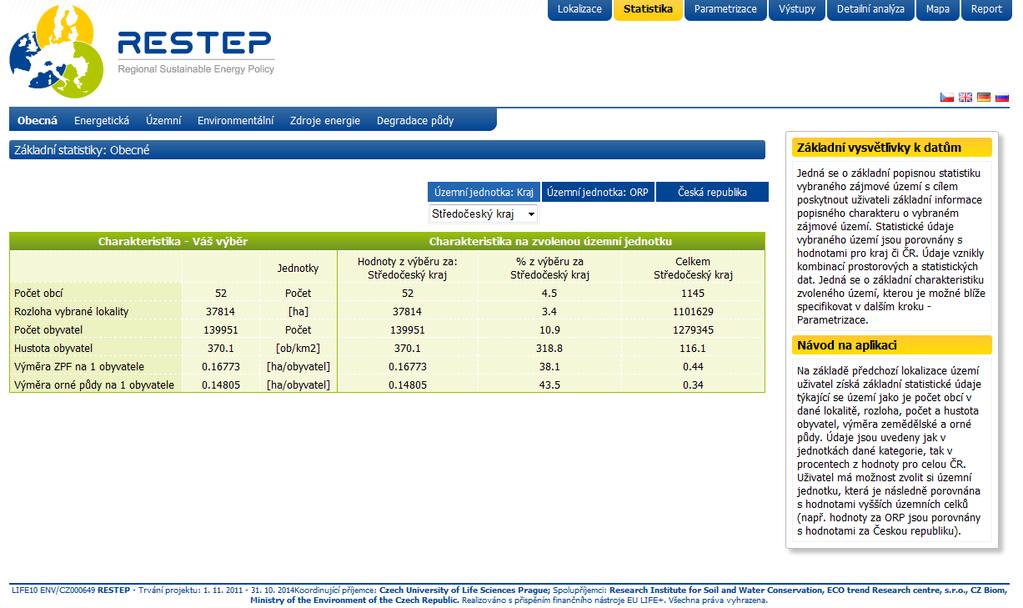Click the 'Základní vysvětlivky k datům' sidebar heading
This screenshot has width=1023, height=608.
tap(891, 147)
